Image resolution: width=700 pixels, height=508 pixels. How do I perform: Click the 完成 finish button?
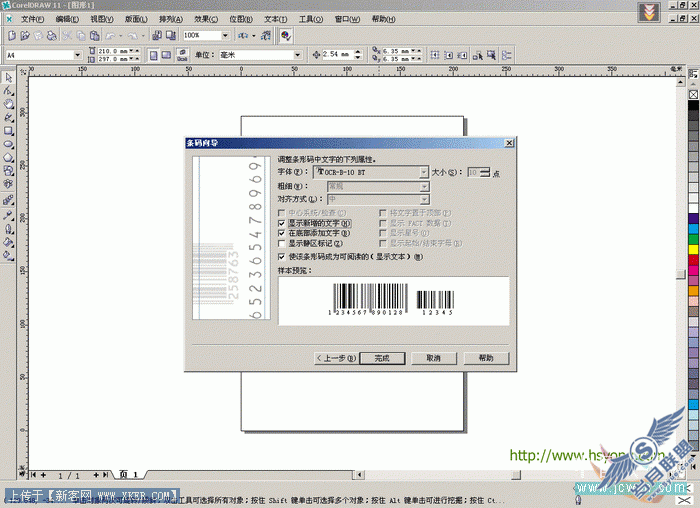pos(382,358)
